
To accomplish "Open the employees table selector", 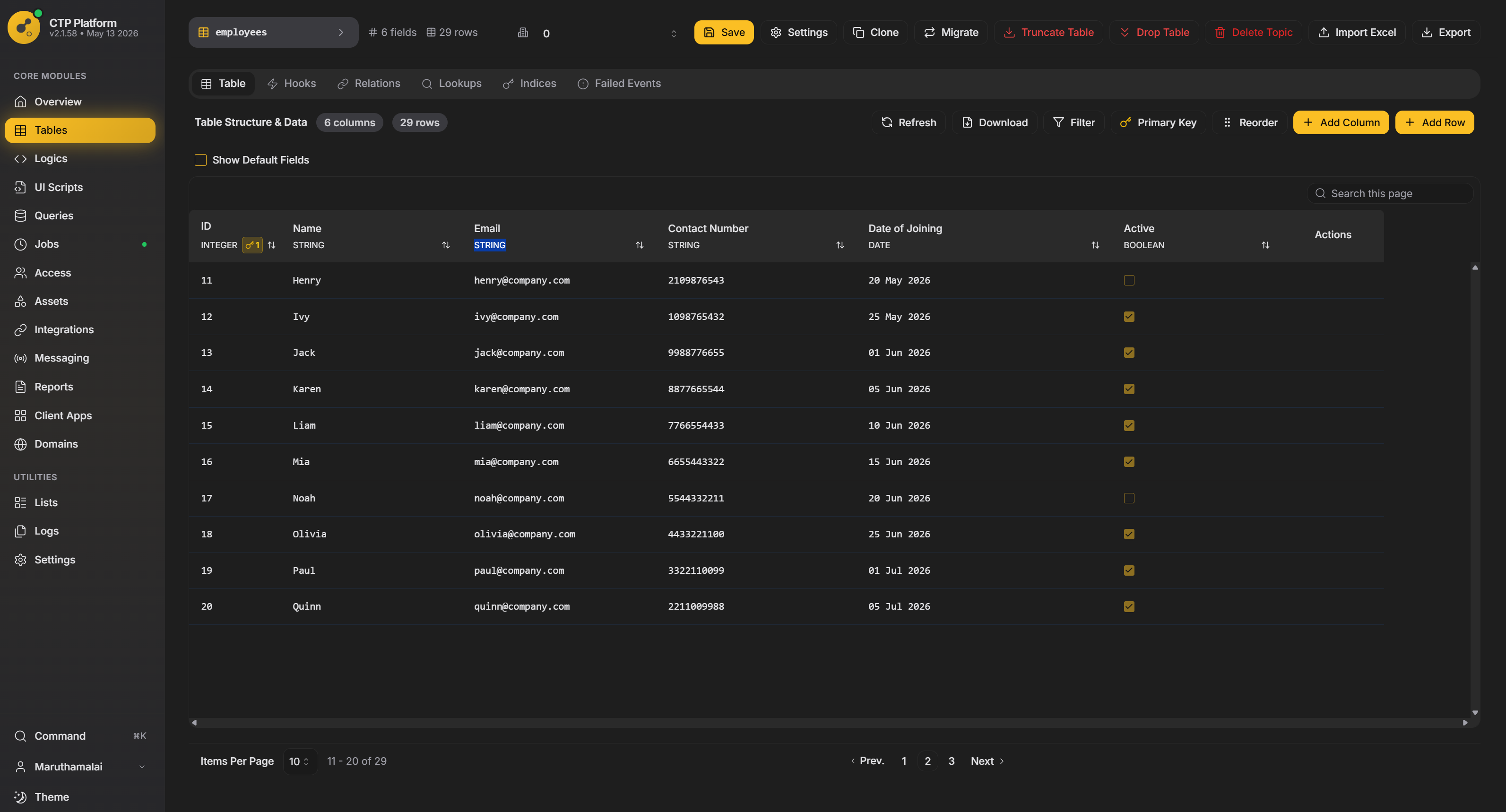I will [273, 32].
